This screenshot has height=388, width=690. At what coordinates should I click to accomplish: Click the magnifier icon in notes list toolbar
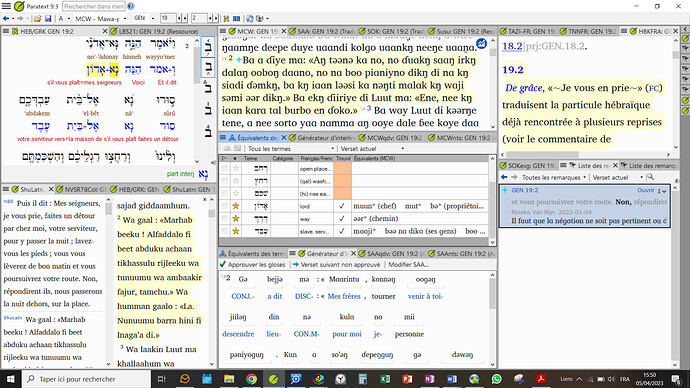tap(651, 177)
